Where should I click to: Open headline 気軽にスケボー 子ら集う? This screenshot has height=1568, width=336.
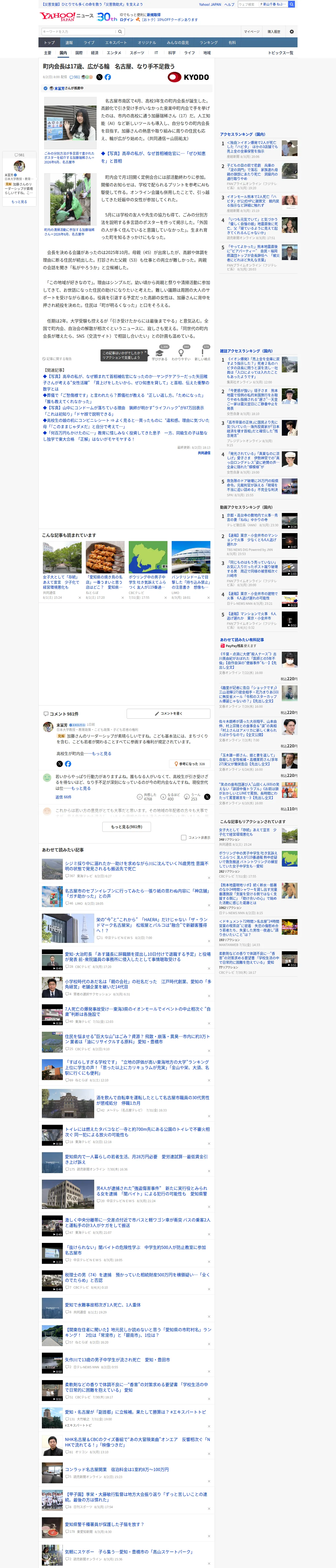(x=129, y=1552)
